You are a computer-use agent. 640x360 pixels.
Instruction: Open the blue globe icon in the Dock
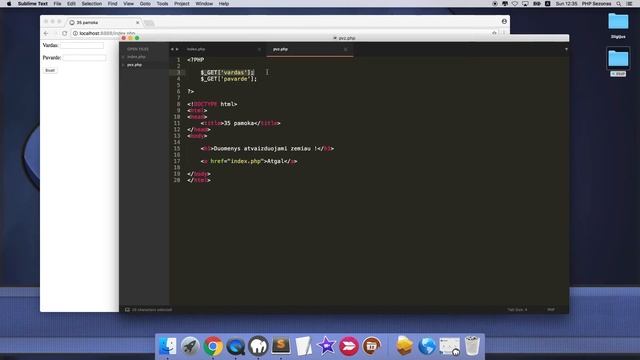click(427, 346)
